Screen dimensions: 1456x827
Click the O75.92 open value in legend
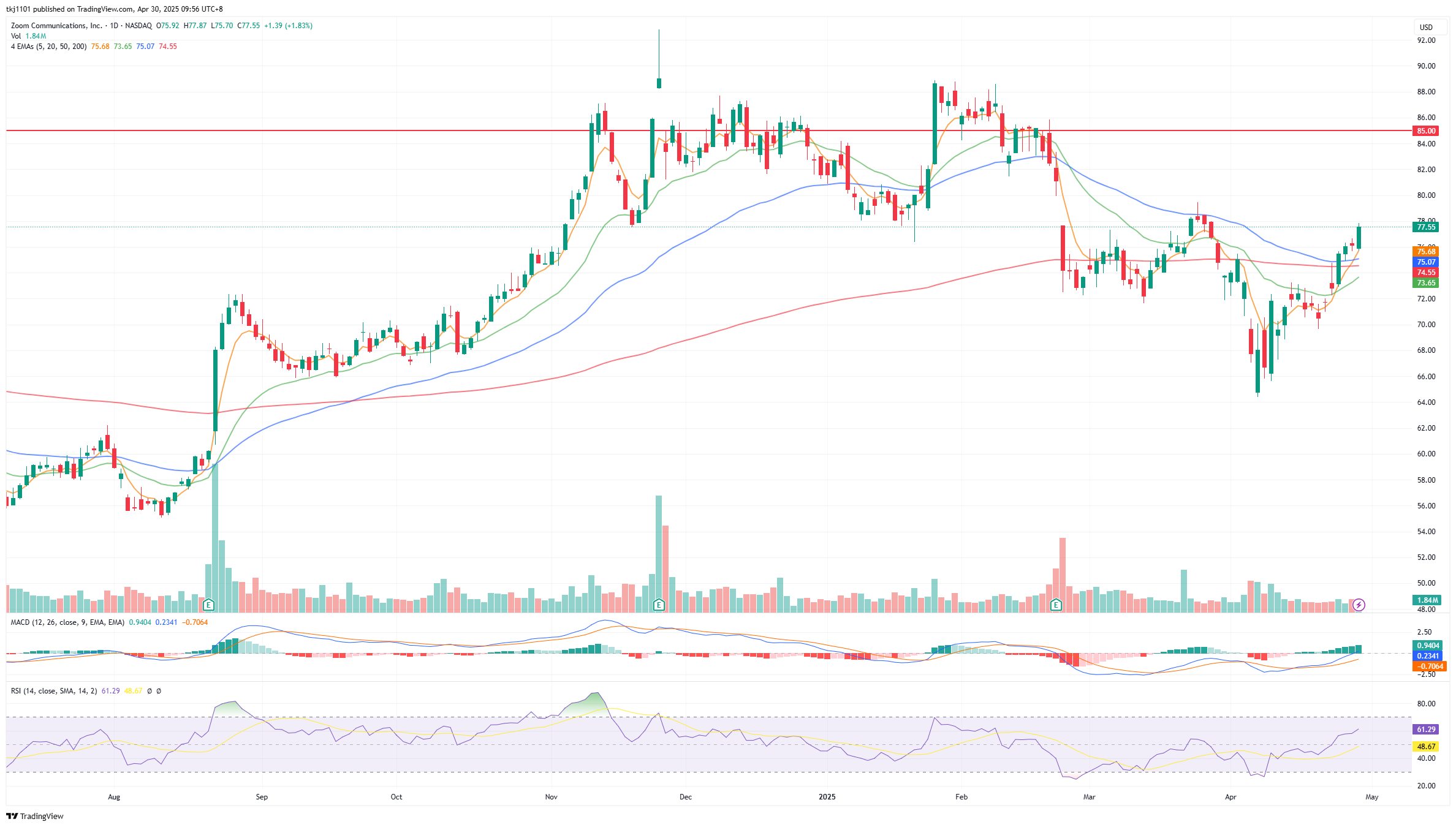point(168,26)
